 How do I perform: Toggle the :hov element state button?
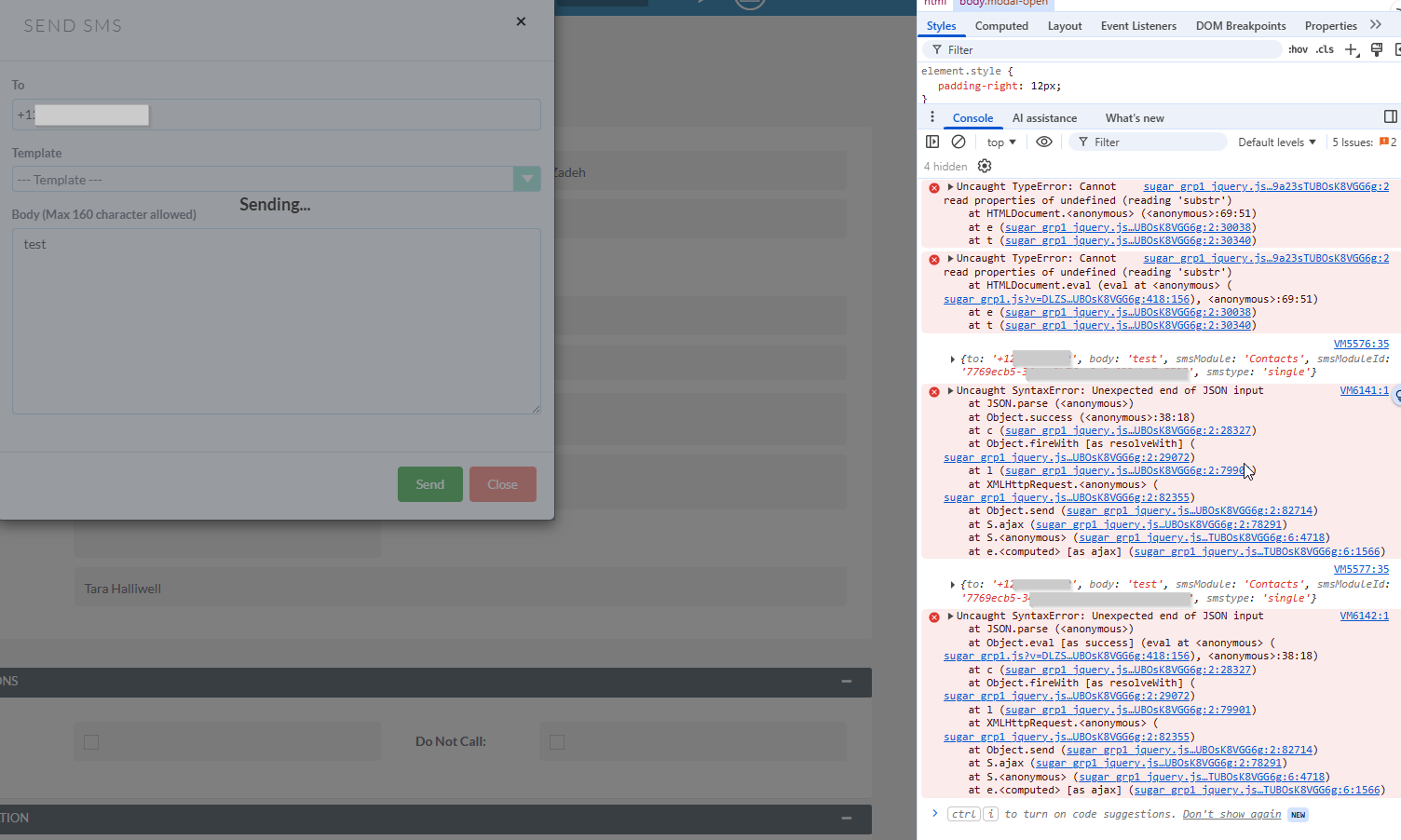pos(1298,49)
